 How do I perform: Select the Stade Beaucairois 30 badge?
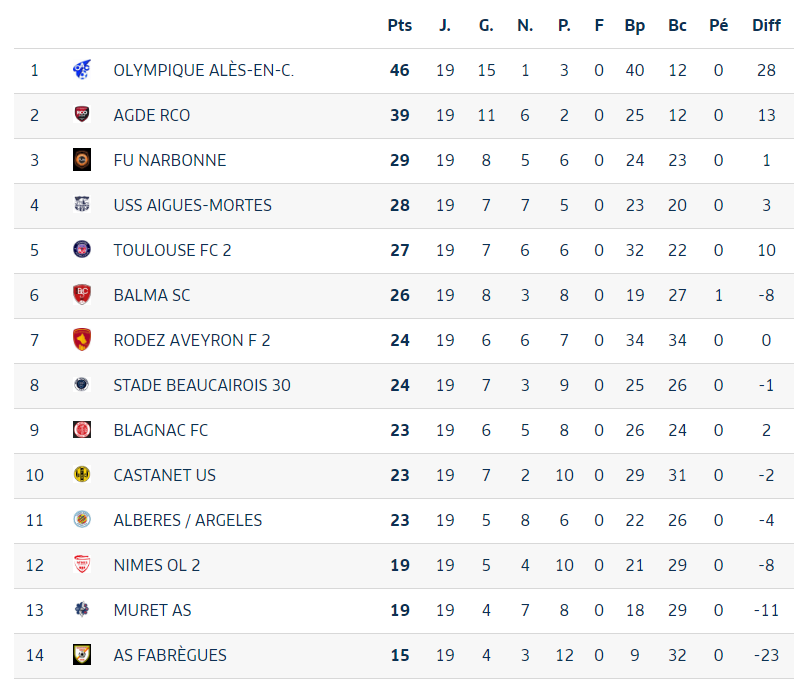click(82, 385)
